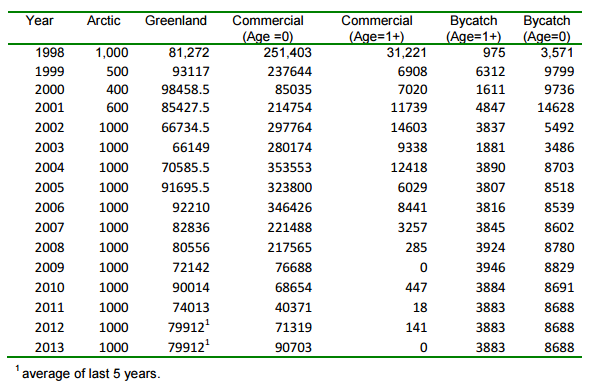This screenshot has height=386, width=591.
Task: Select the value 237644
Action: tap(290, 72)
